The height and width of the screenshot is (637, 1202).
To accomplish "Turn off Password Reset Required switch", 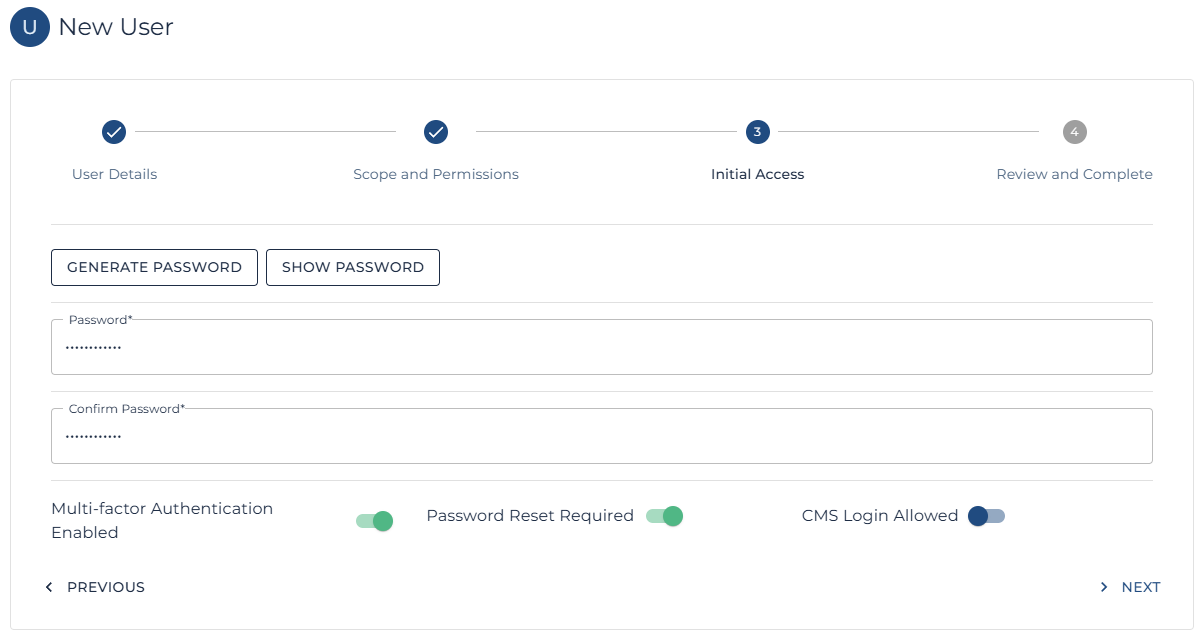I will pyautogui.click(x=664, y=516).
